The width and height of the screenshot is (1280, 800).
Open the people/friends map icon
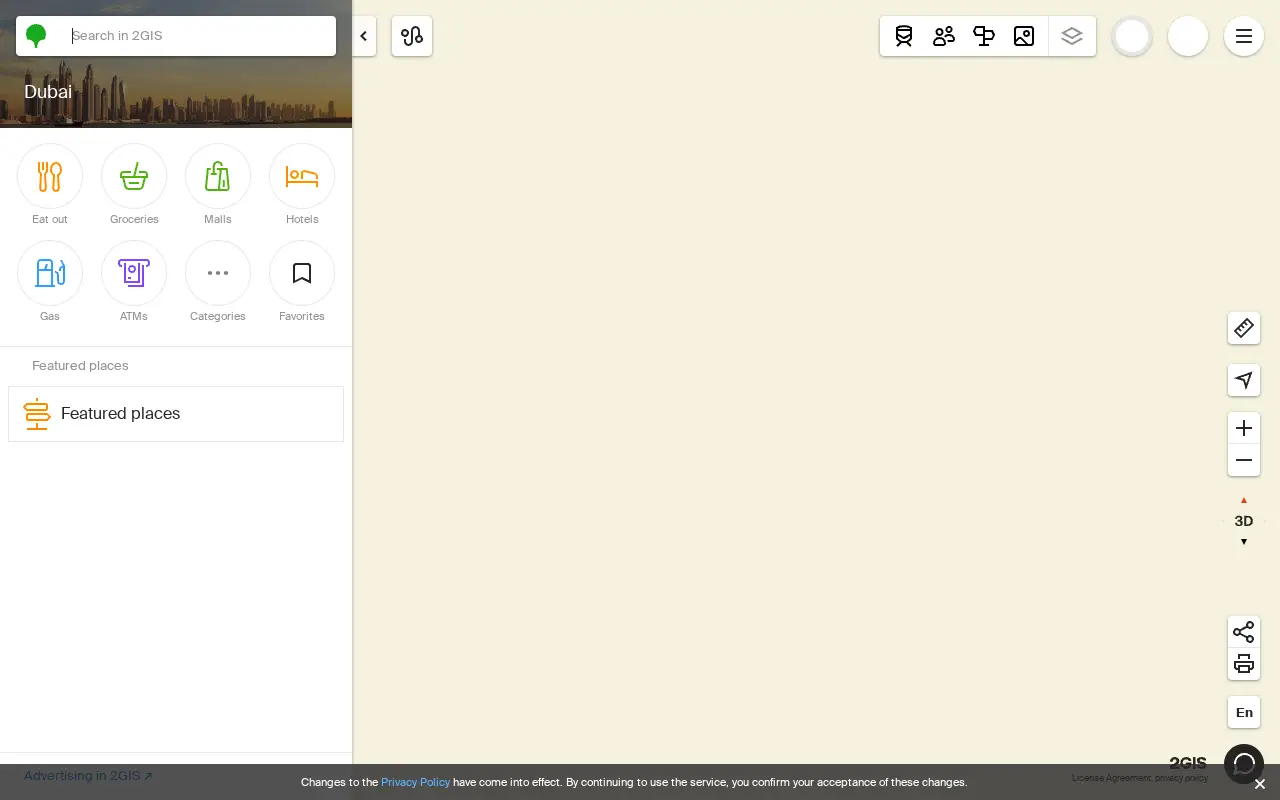944,36
